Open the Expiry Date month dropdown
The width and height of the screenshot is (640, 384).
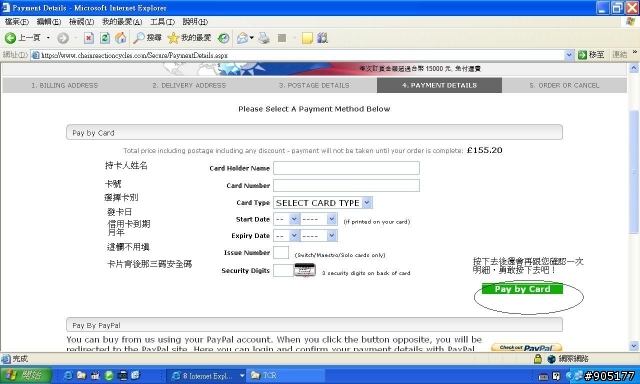tap(294, 235)
